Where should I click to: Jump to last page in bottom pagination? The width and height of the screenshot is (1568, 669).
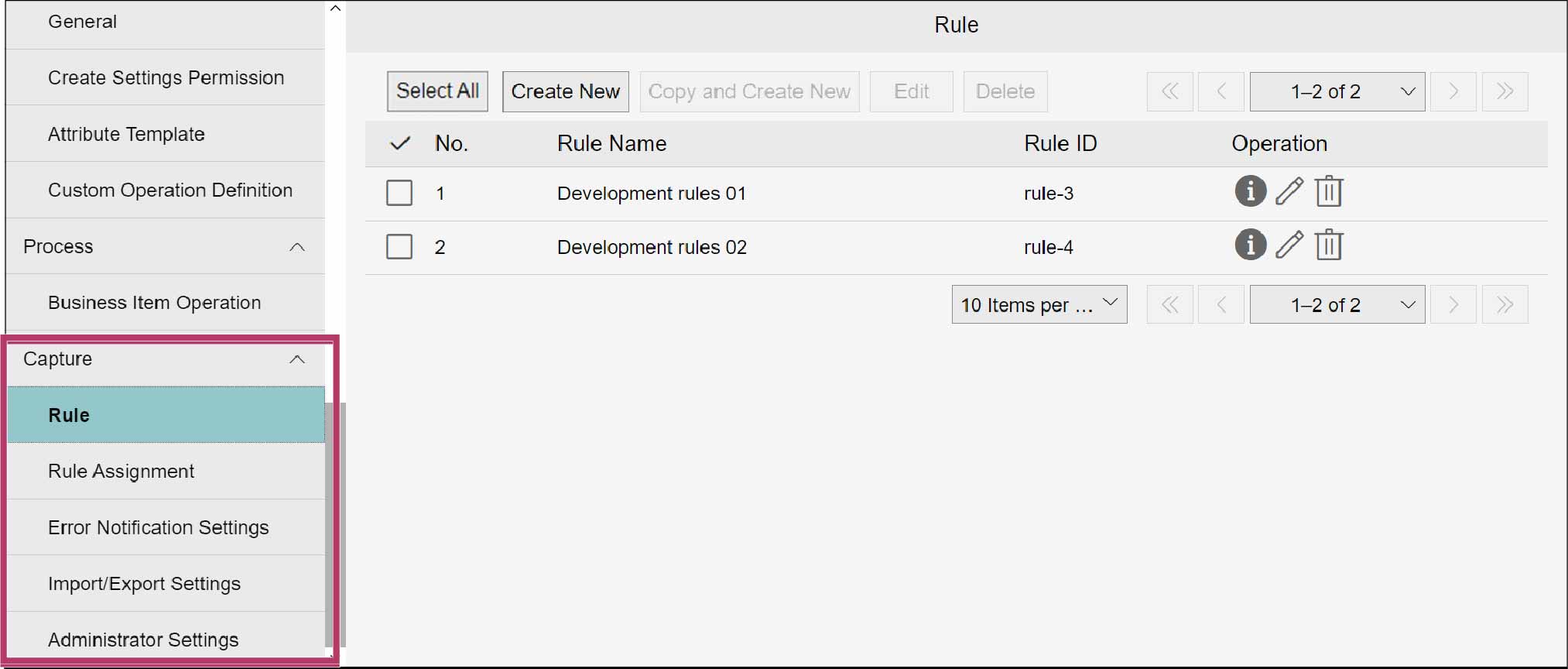pos(1505,305)
